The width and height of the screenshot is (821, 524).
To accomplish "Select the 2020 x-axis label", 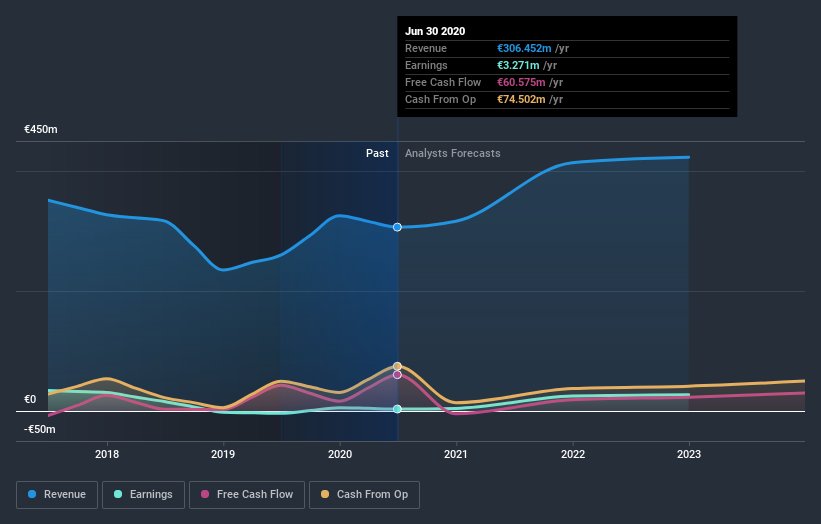I will coord(340,454).
